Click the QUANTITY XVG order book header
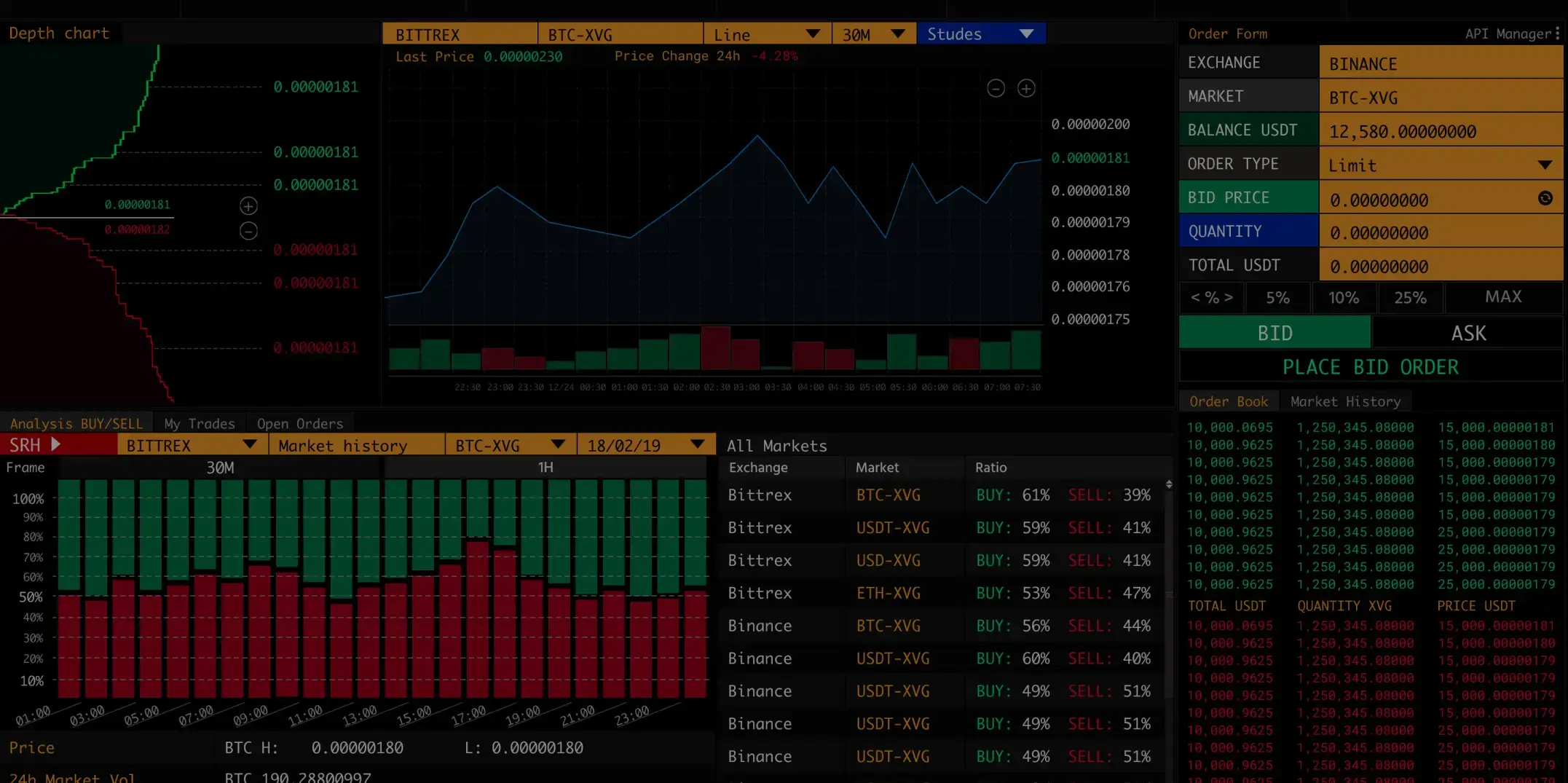Image resolution: width=1568 pixels, height=783 pixels. pos(1344,605)
